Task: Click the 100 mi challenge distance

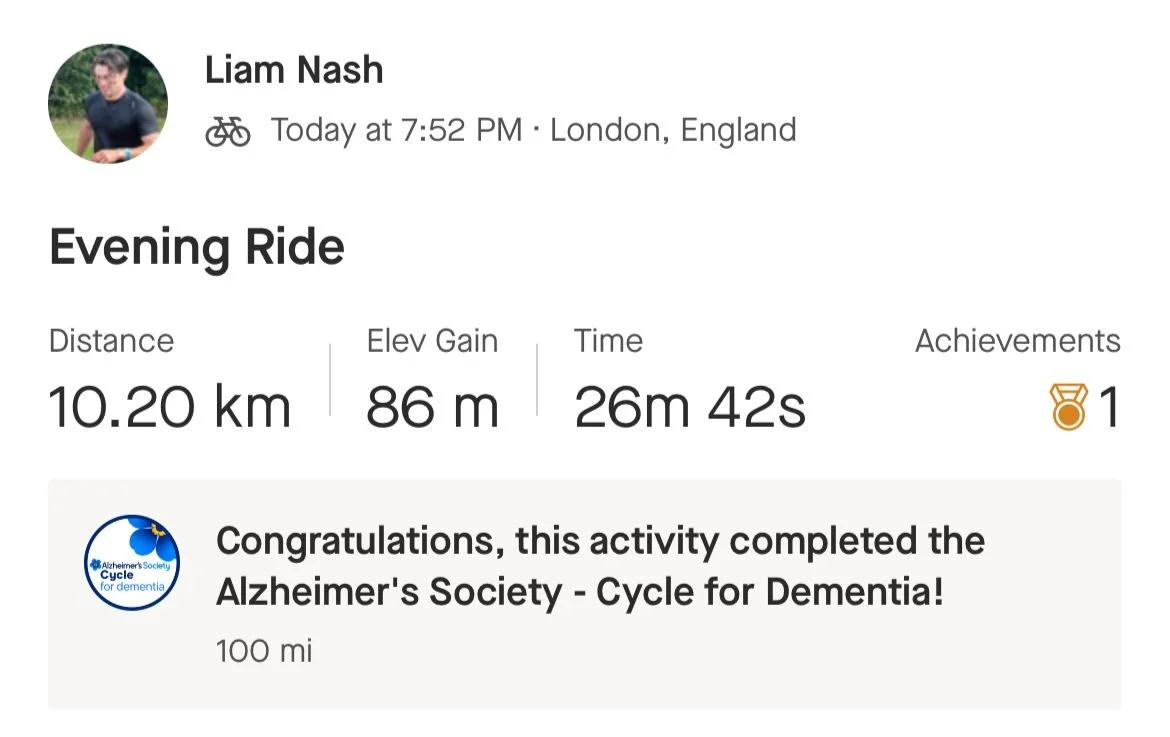Action: point(264,651)
